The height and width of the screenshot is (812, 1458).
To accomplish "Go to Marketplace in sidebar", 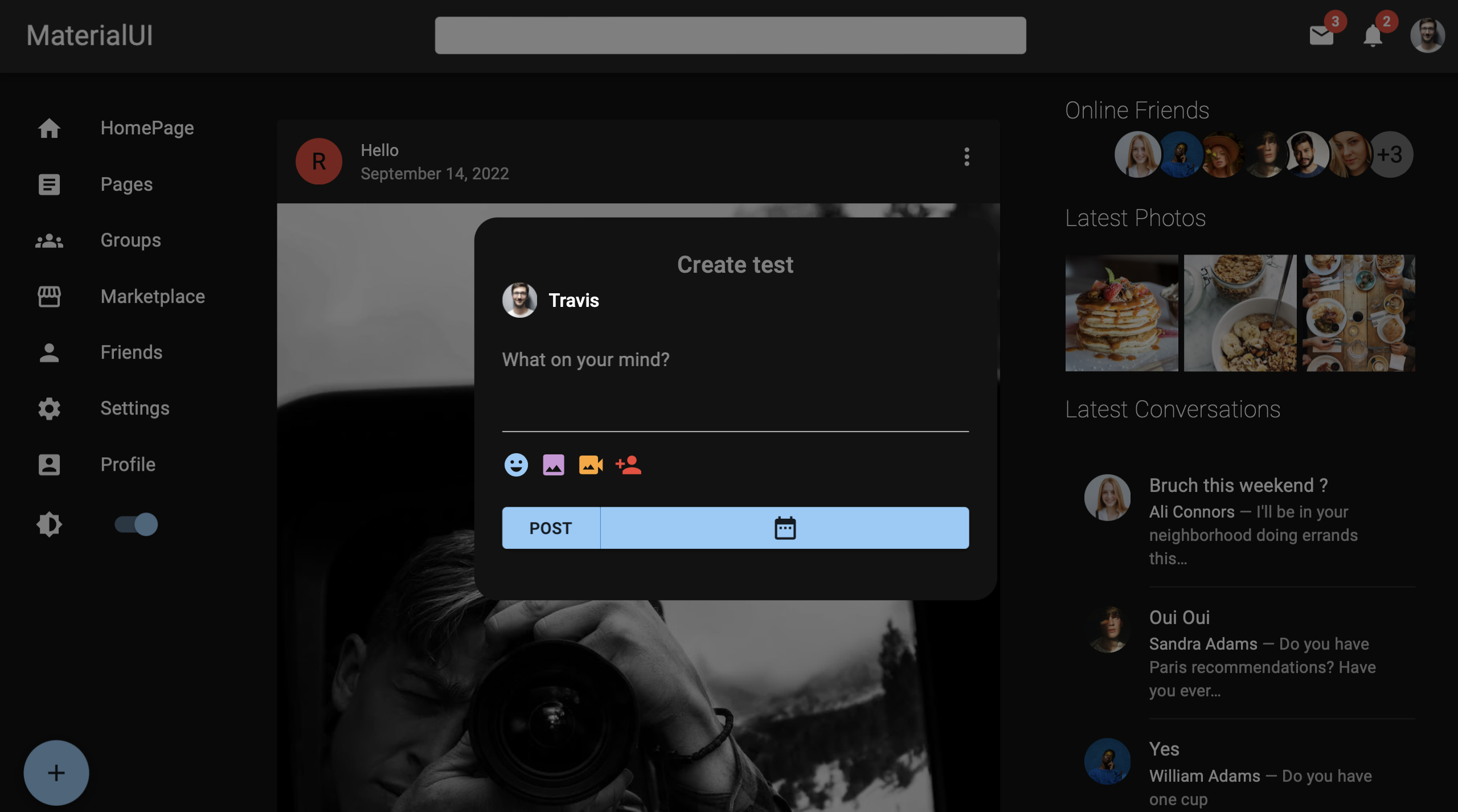I will coord(152,296).
